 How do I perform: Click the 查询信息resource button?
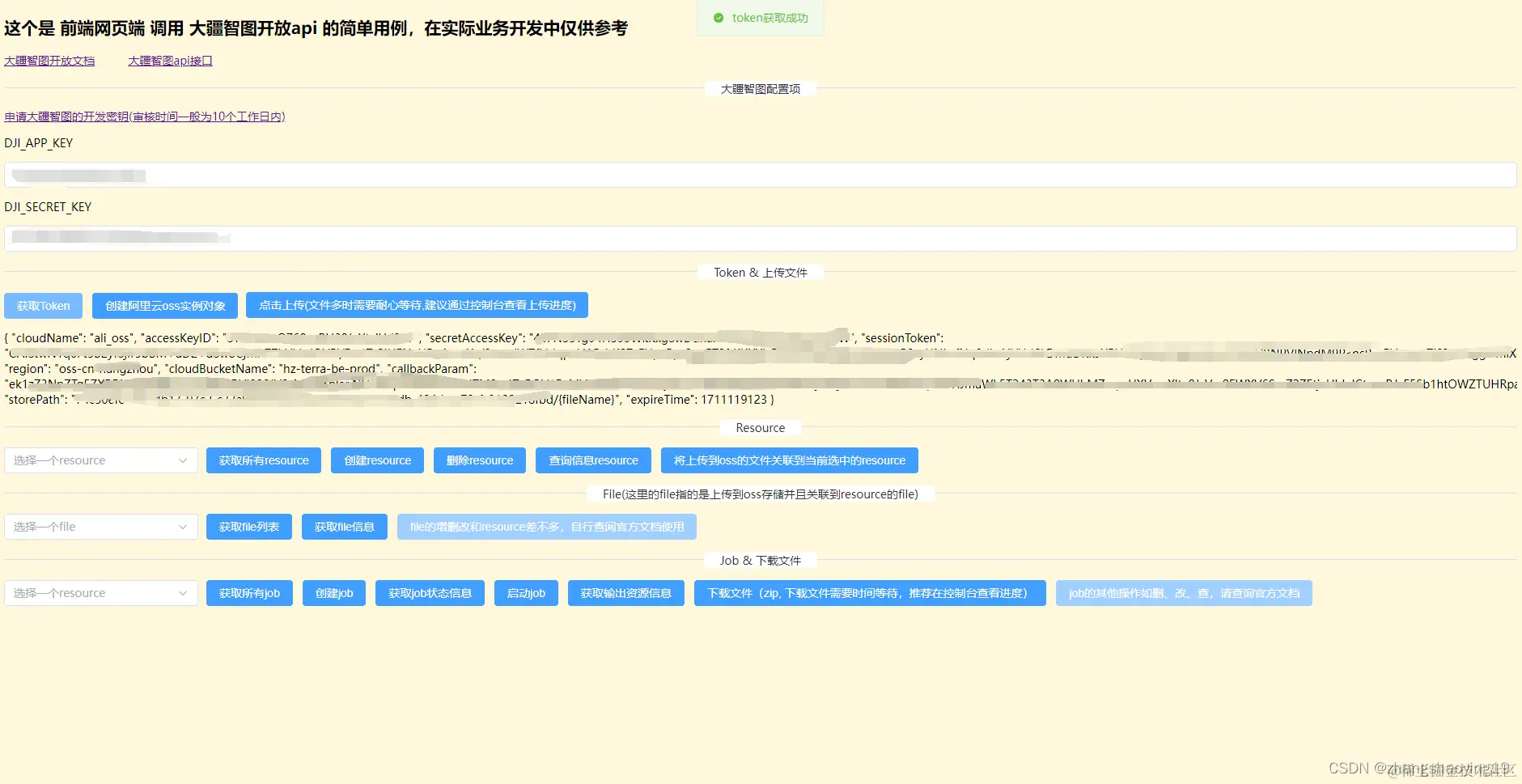[x=594, y=460]
